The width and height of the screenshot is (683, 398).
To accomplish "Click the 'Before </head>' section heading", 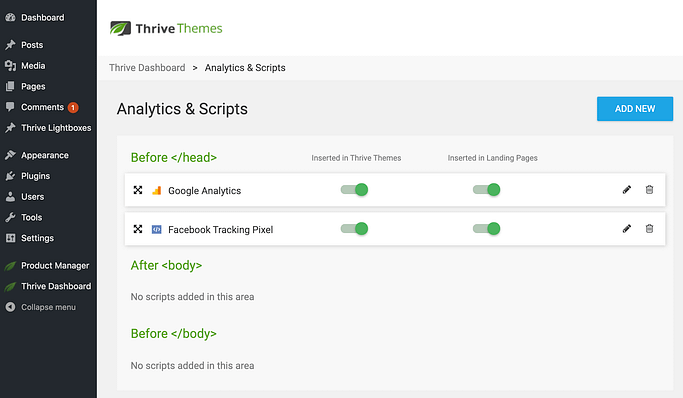I will 173,157.
